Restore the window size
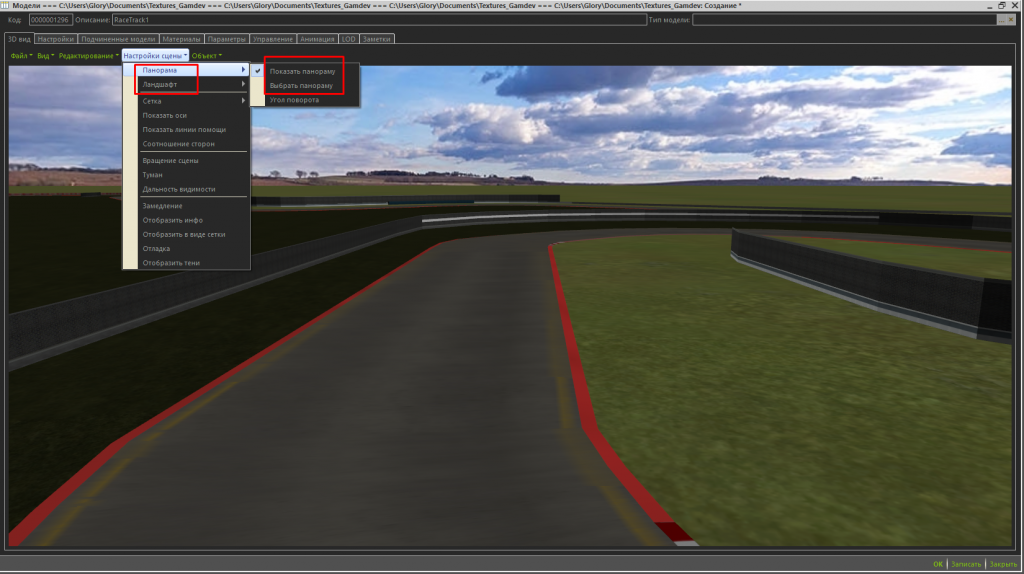 click(x=1002, y=5)
